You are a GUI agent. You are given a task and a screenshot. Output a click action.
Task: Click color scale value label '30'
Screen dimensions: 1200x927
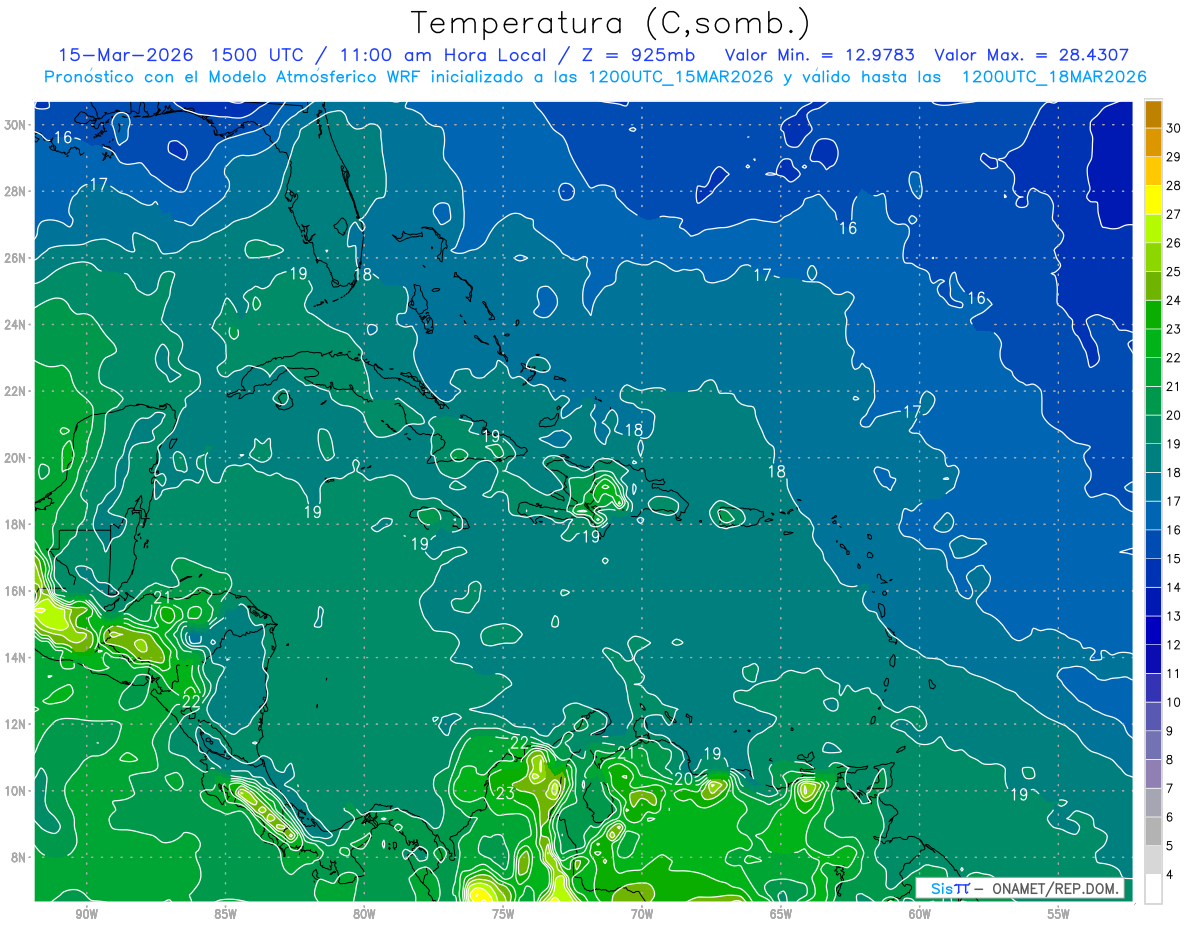[1174, 127]
